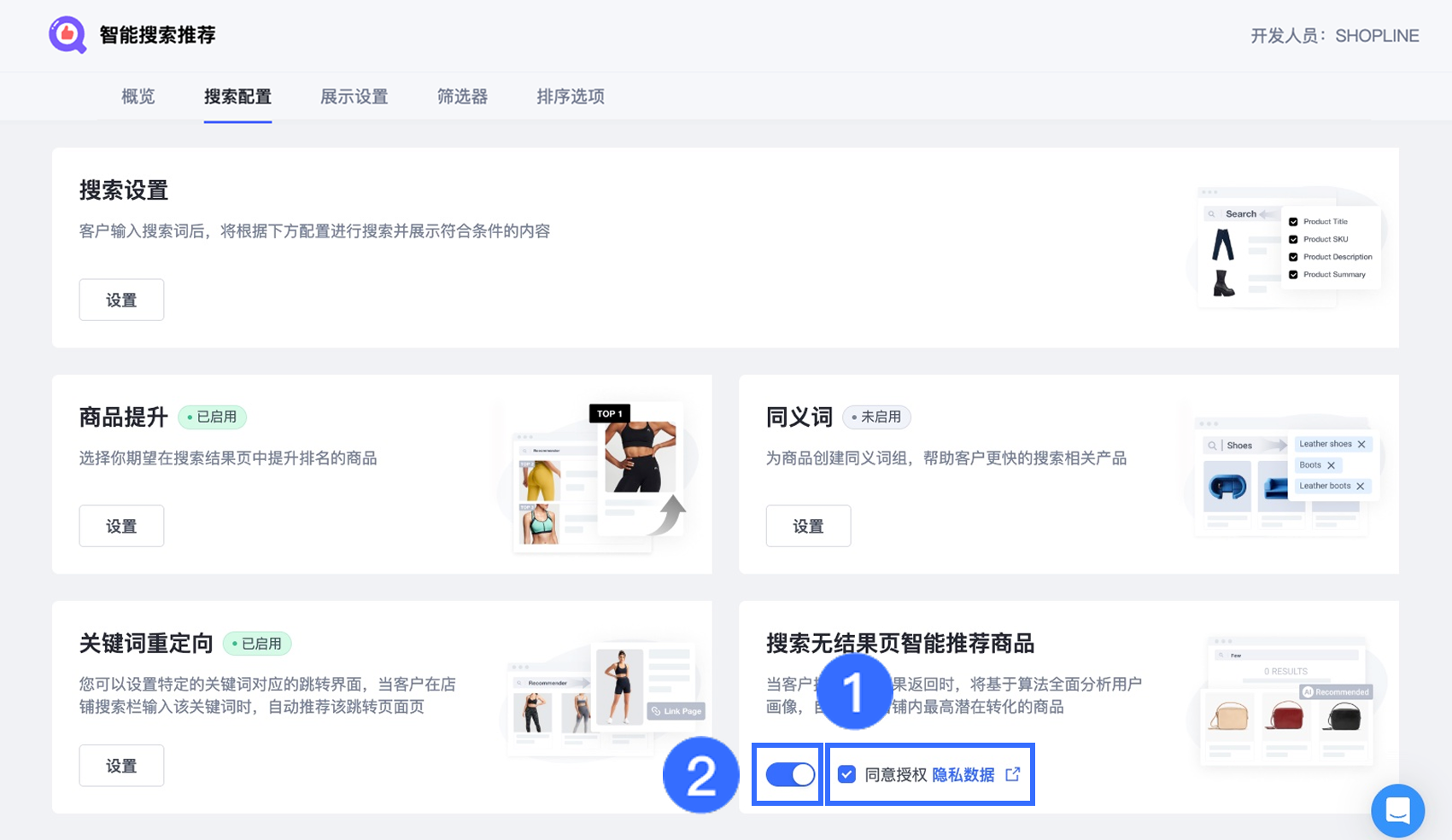Image resolution: width=1452 pixels, height=840 pixels.
Task: Click the 已启用 badge next to 关键词重定向
Action: click(x=257, y=643)
